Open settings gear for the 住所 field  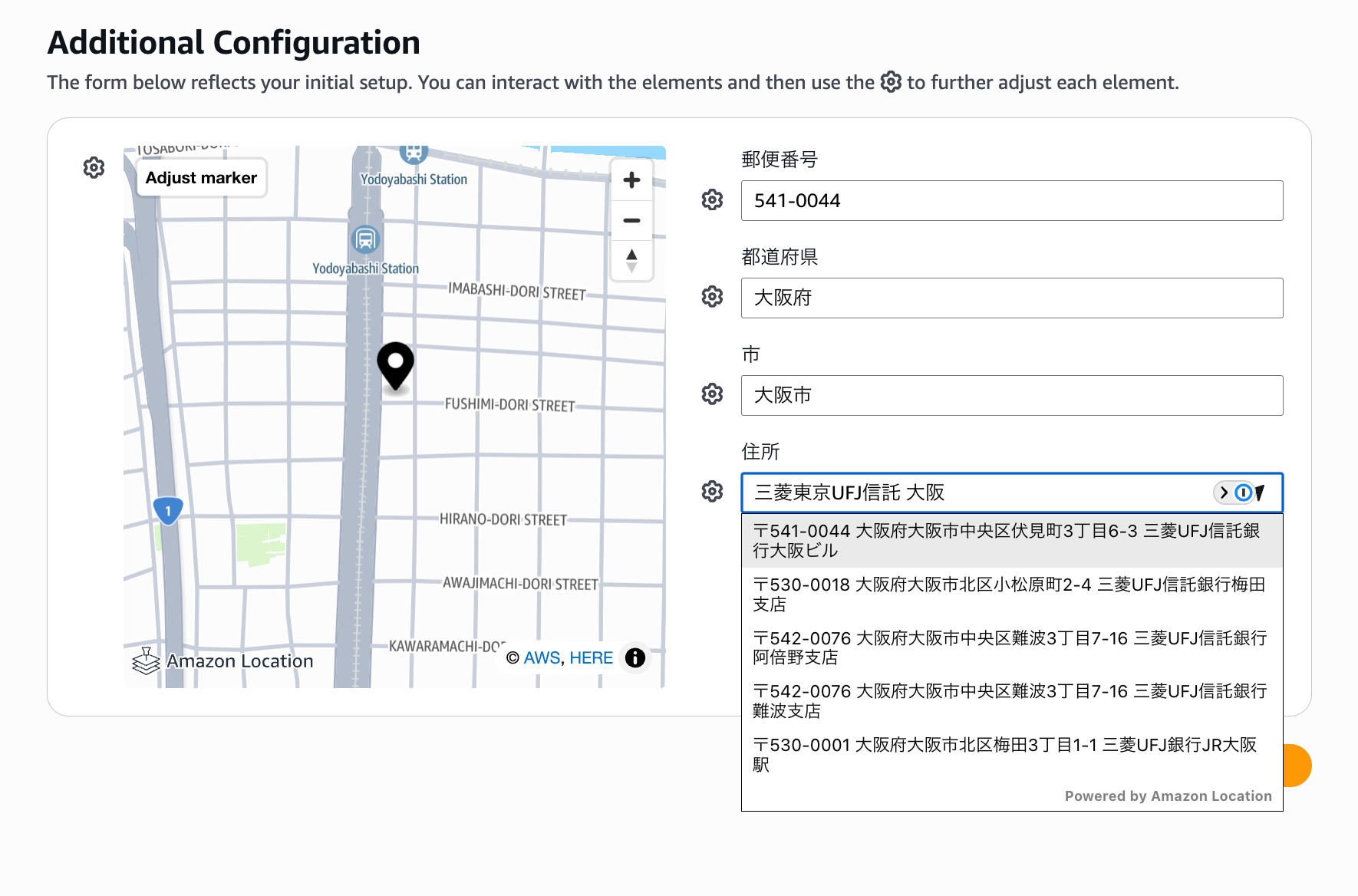(x=712, y=492)
